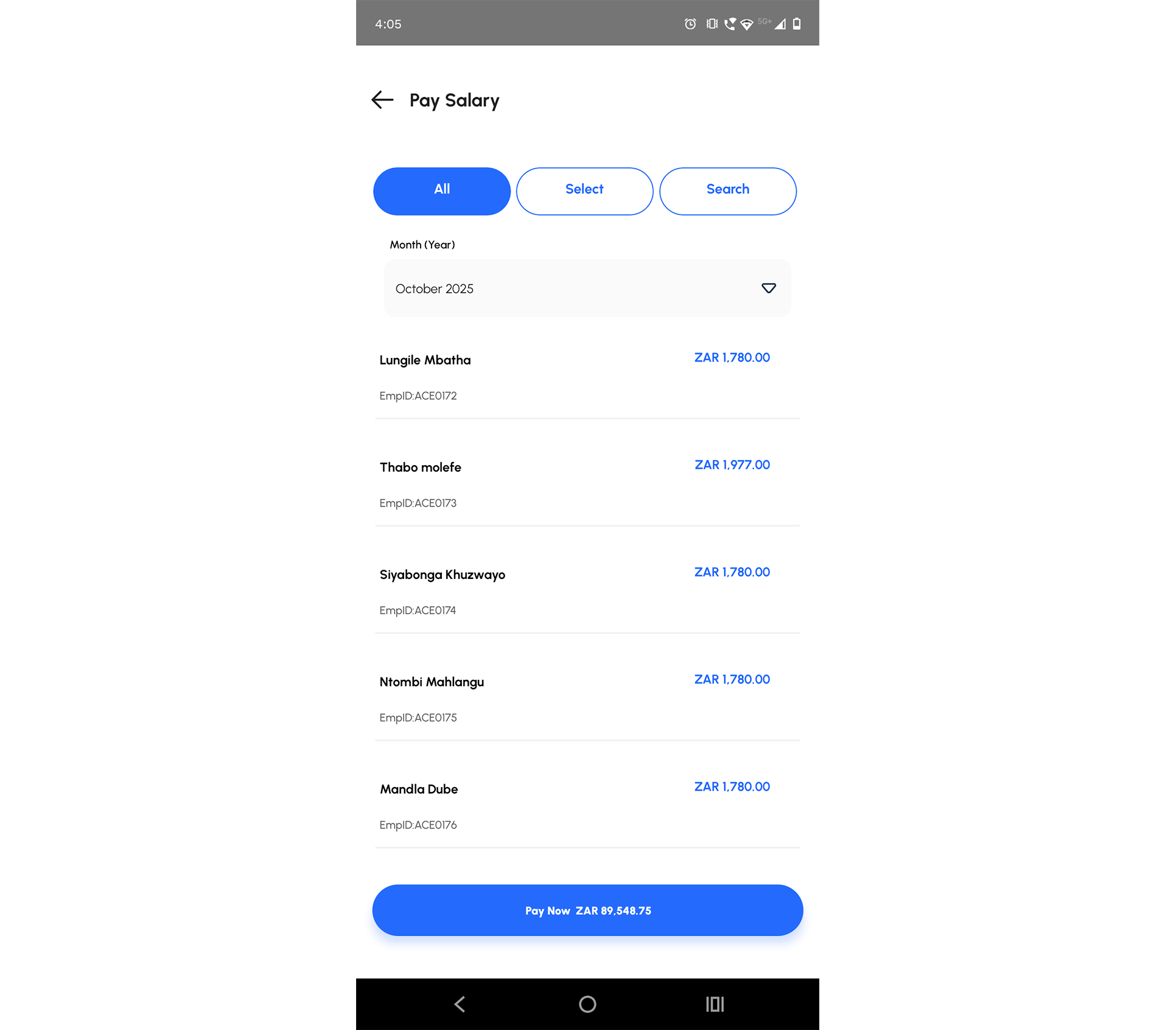
Task: Tap the Wi-Fi calling status icon
Action: click(x=730, y=24)
